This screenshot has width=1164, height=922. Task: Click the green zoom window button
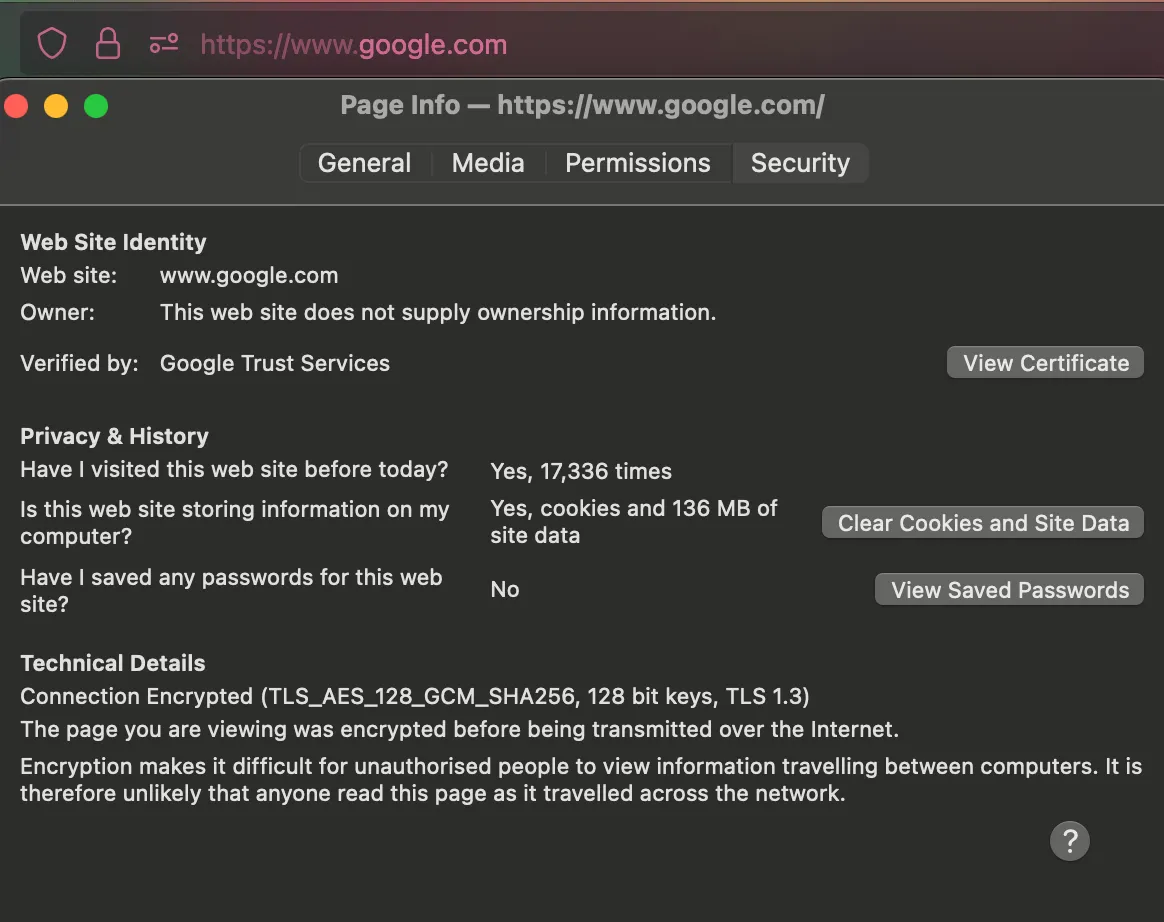click(x=96, y=105)
